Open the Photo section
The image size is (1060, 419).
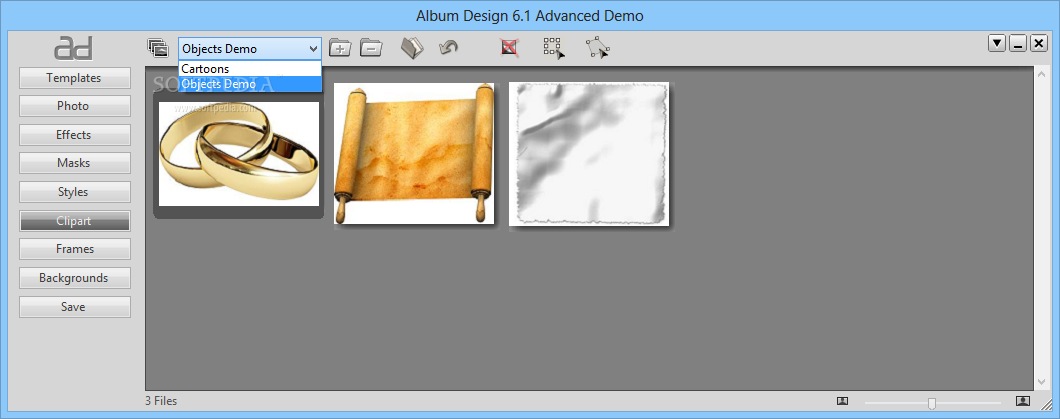(x=74, y=106)
